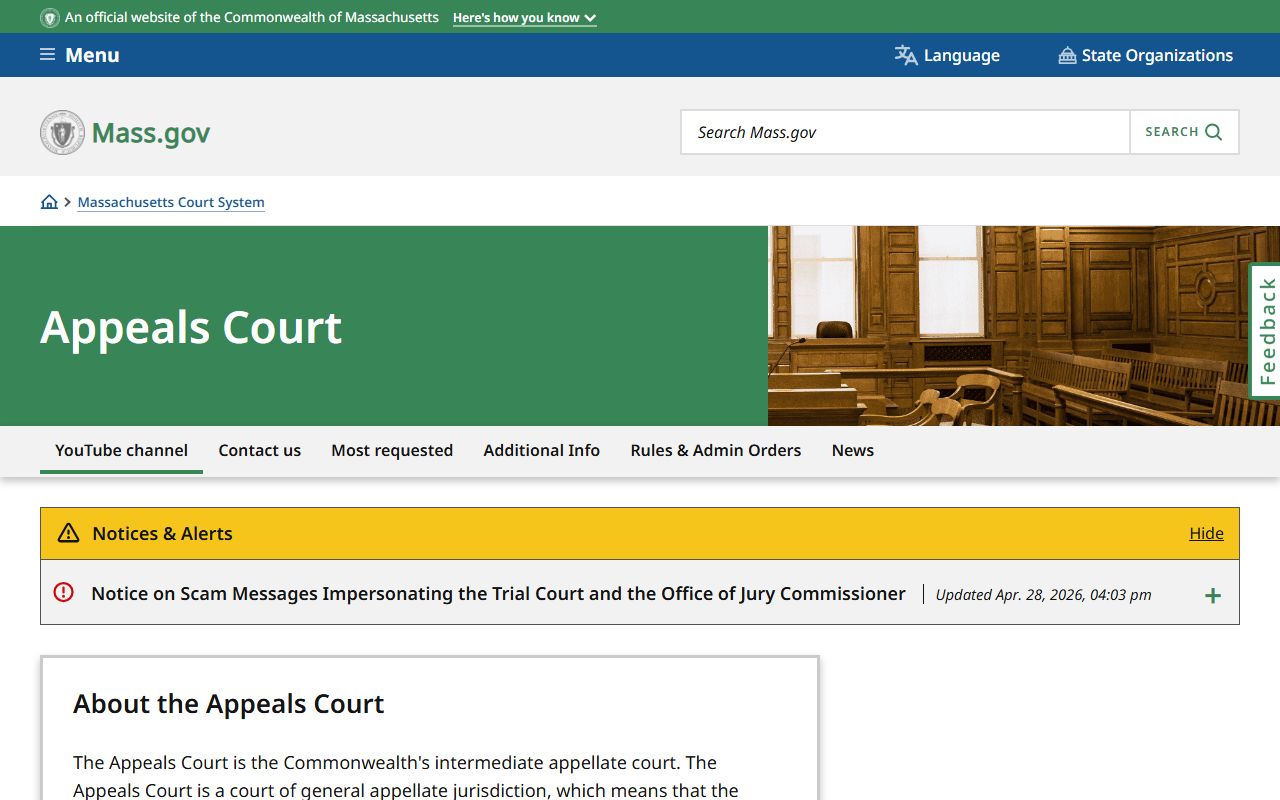Hide the Notices & Alerts section
This screenshot has width=1280, height=800.
coord(1206,533)
